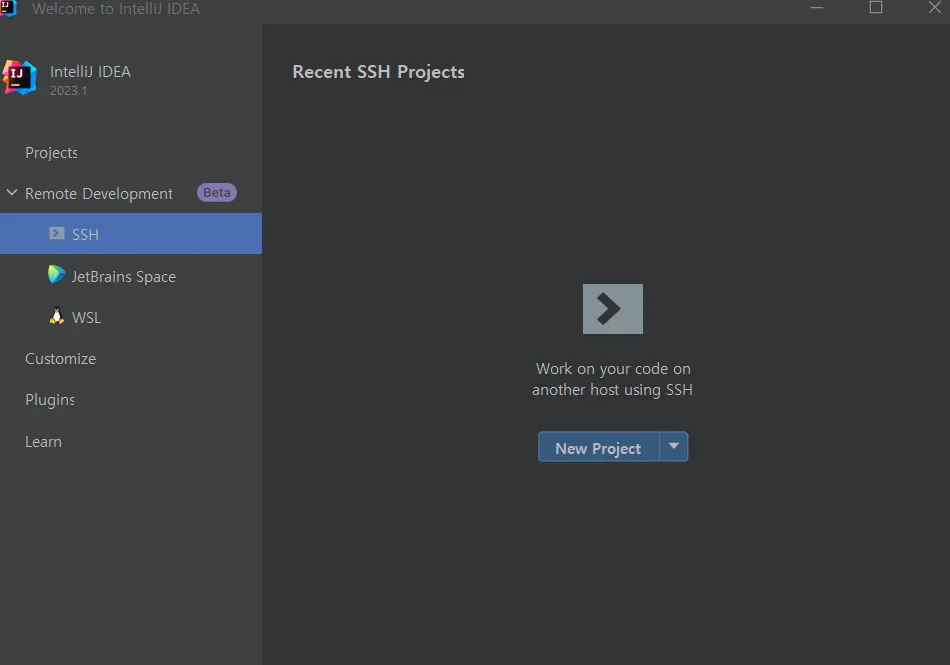Viewport: 950px width, 665px height.
Task: Open the Learn section
Action: click(43, 442)
